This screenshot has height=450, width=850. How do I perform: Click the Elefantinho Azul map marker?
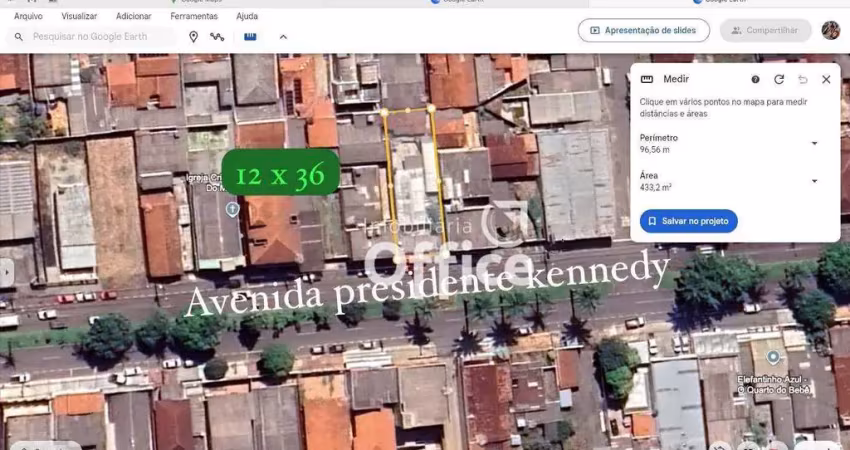[x=772, y=357]
